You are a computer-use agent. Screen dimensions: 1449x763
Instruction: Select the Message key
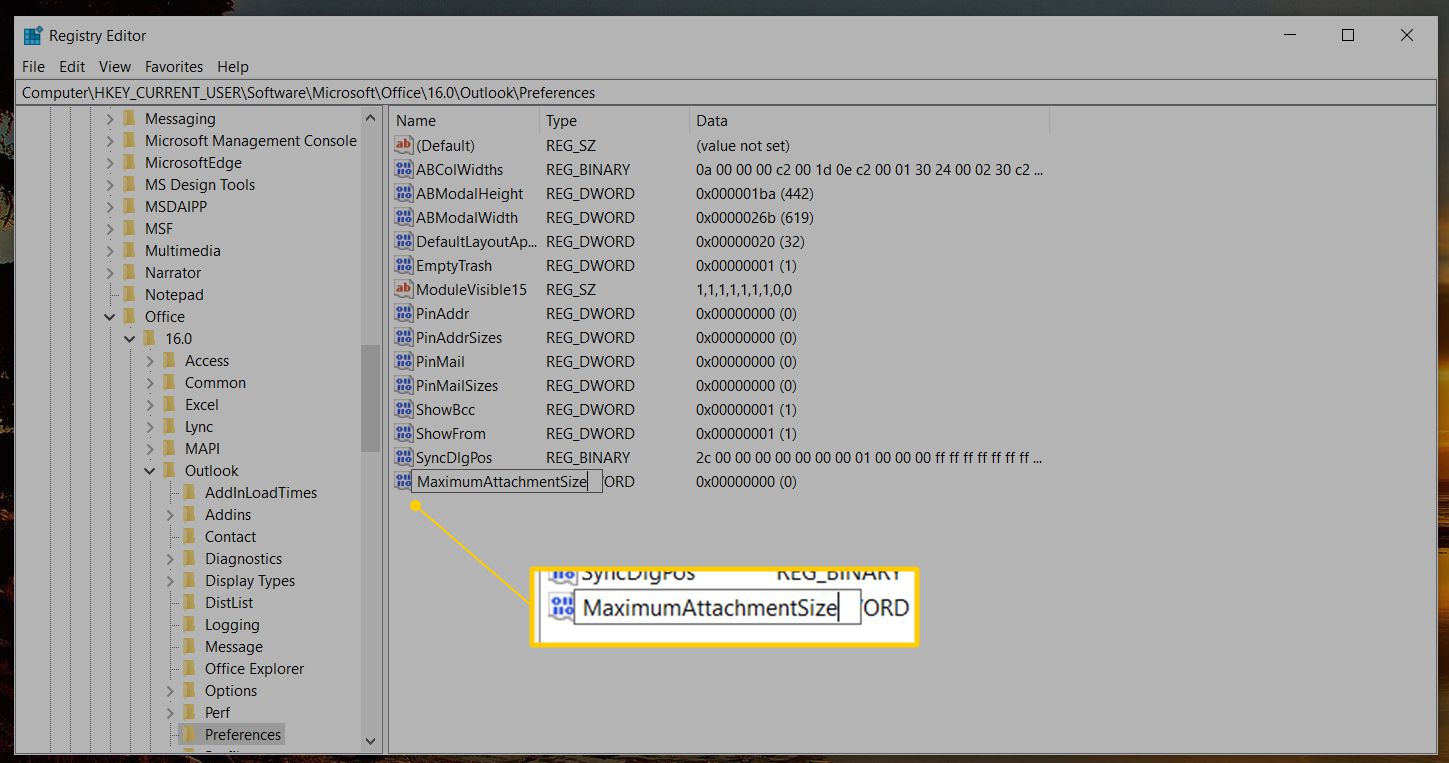click(234, 646)
